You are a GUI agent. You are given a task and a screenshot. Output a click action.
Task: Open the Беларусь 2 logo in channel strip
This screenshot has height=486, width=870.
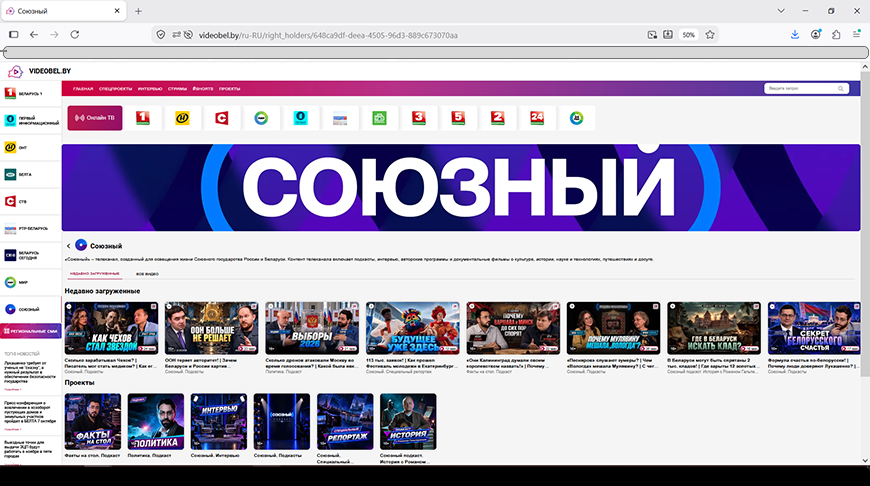coord(497,118)
